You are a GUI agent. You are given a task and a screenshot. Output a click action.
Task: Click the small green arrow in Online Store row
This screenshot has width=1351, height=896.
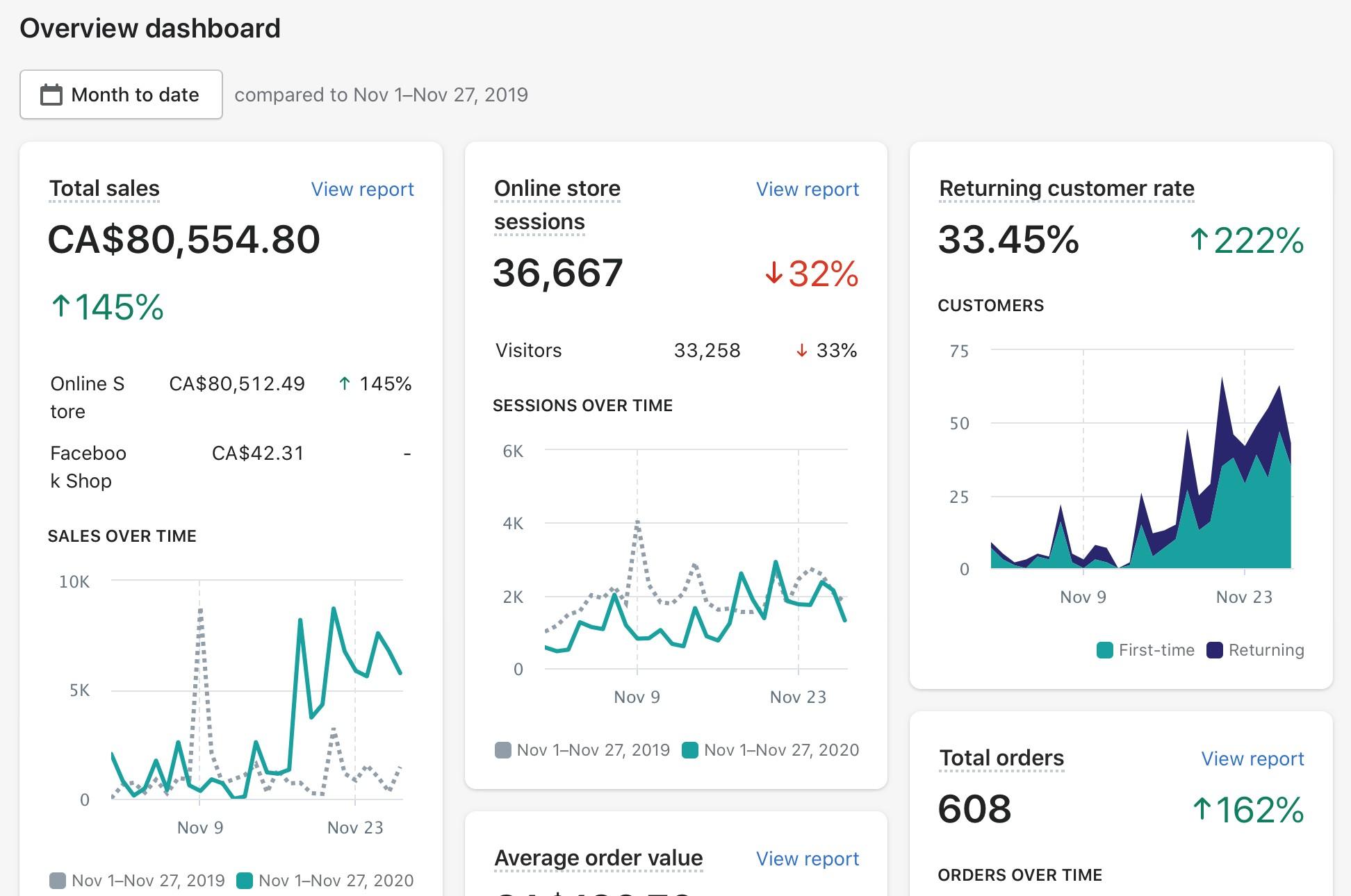[x=344, y=383]
